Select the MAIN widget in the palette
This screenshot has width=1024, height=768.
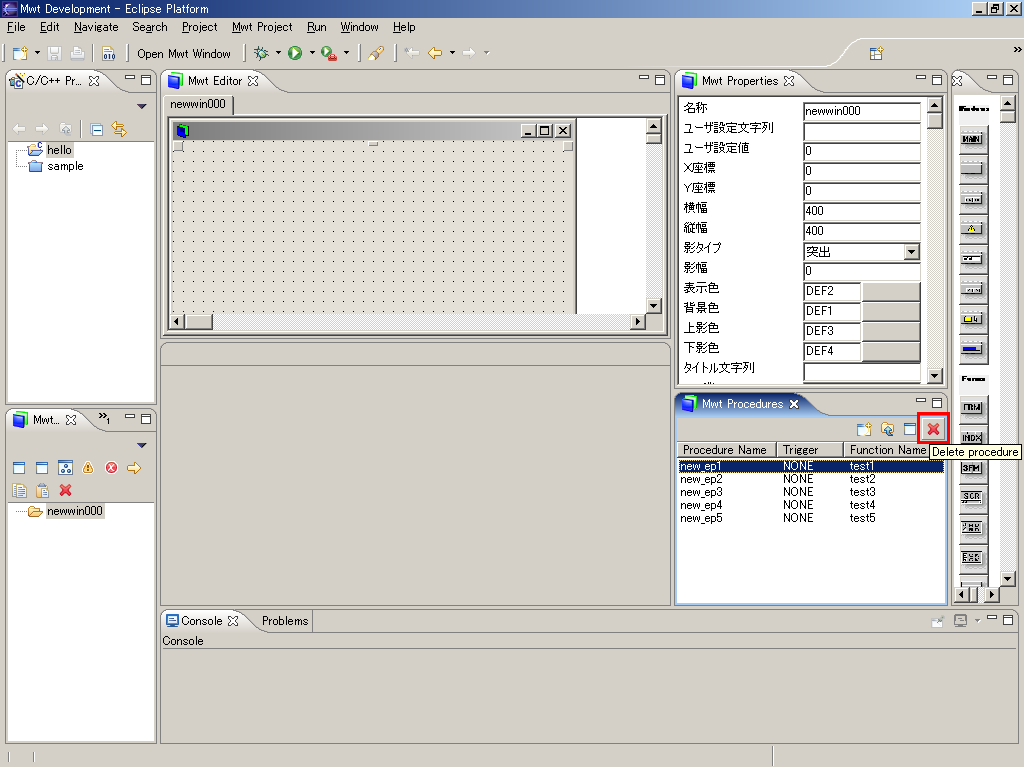pos(972,139)
